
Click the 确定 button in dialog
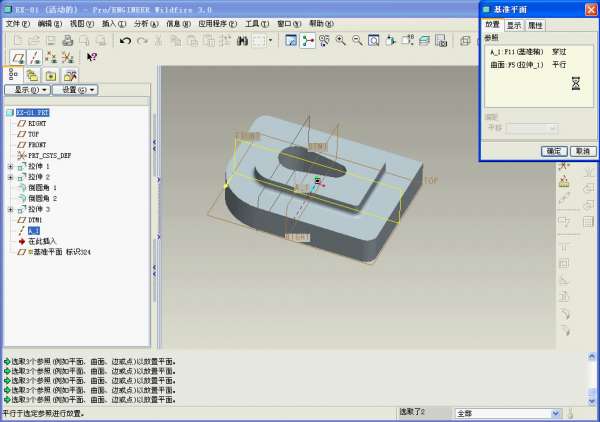point(553,151)
